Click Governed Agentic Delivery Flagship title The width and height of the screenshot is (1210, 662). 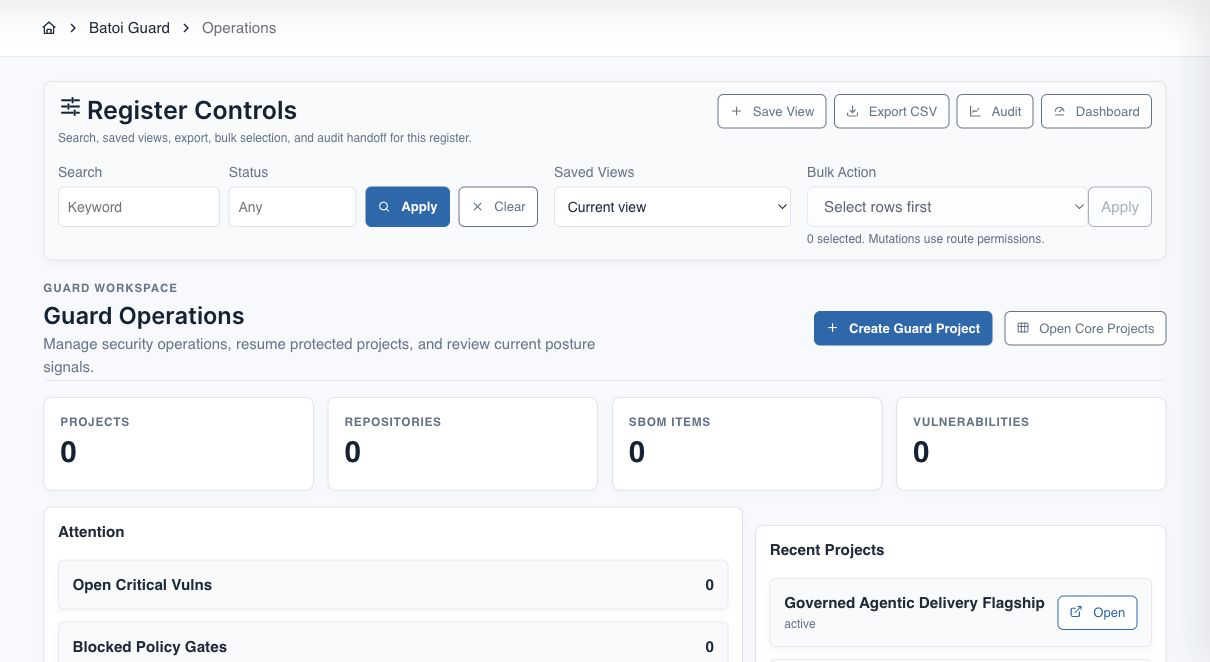pos(914,603)
